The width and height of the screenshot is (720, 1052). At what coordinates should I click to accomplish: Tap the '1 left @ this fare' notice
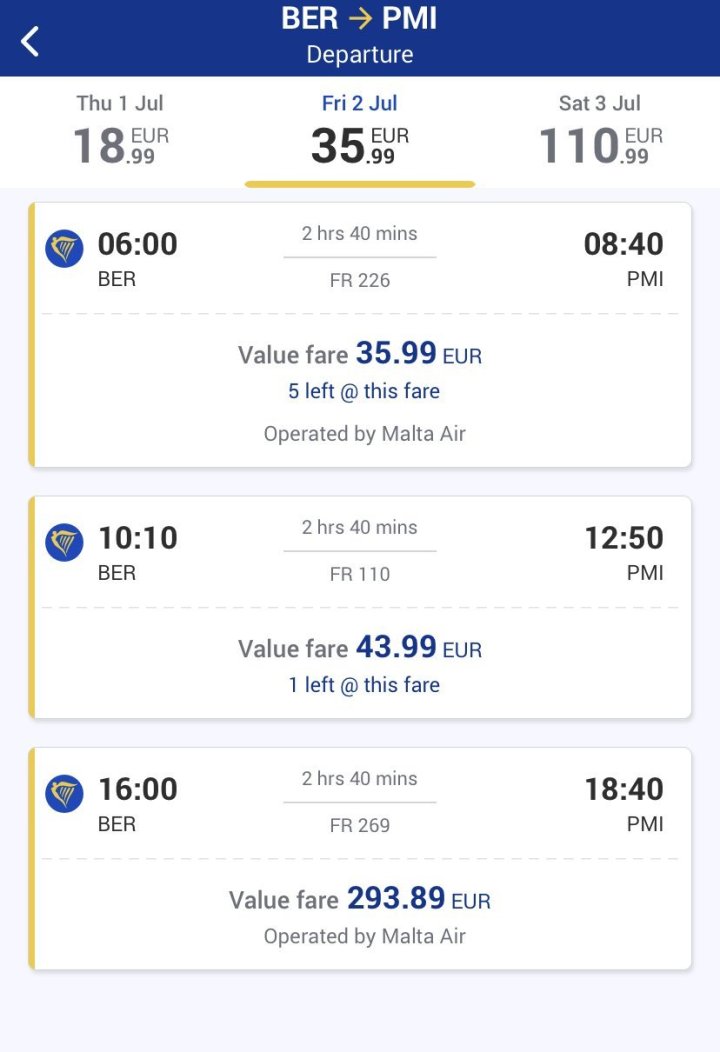(x=364, y=685)
